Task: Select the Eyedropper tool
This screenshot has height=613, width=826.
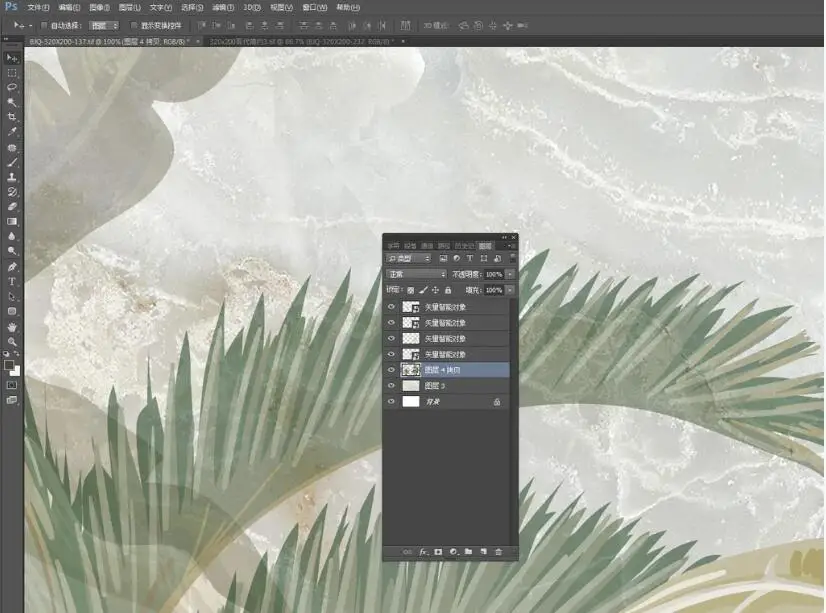Action: [12, 132]
